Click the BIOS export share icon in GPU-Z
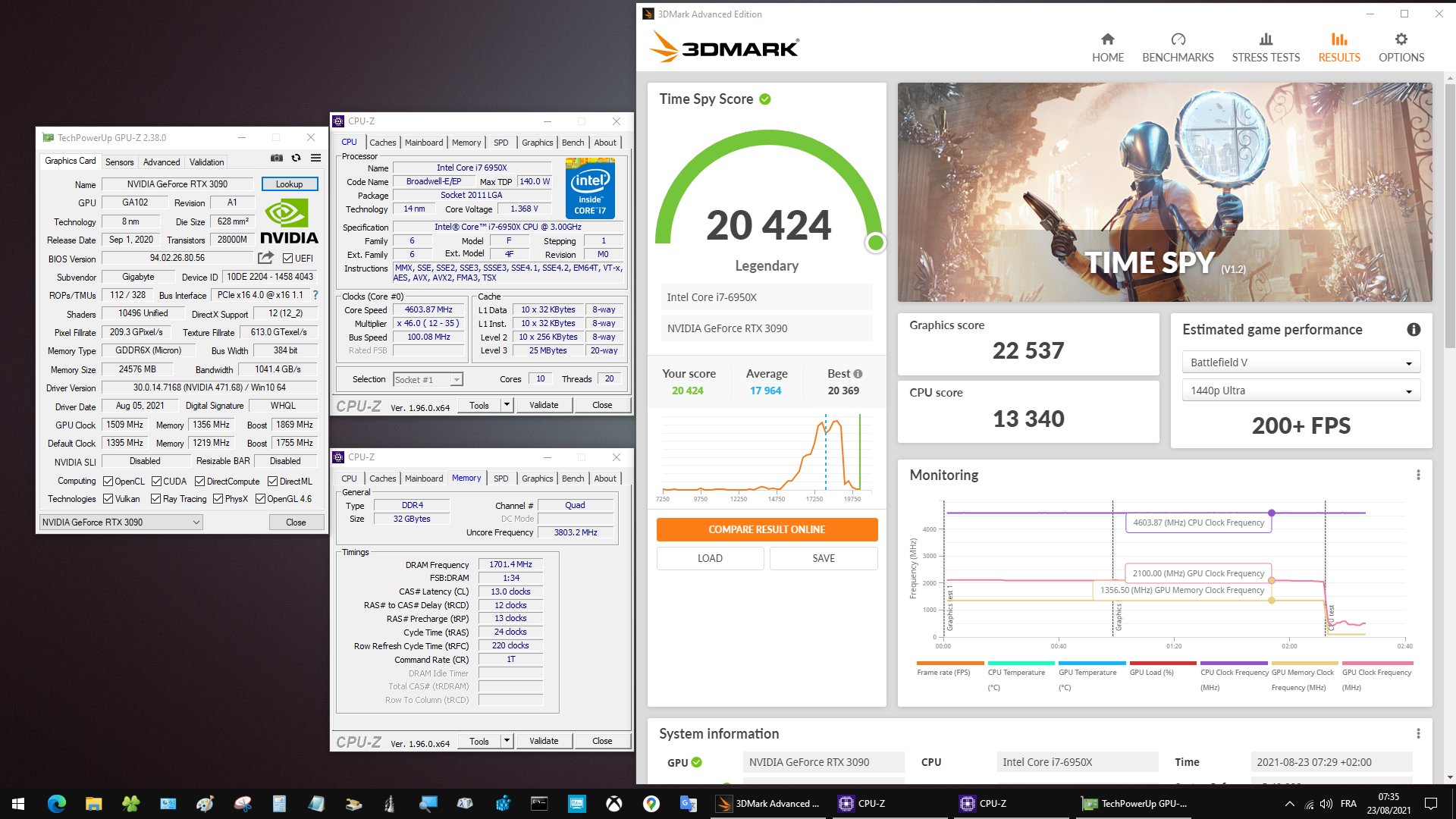Screen dimensions: 1456x819 point(265,258)
